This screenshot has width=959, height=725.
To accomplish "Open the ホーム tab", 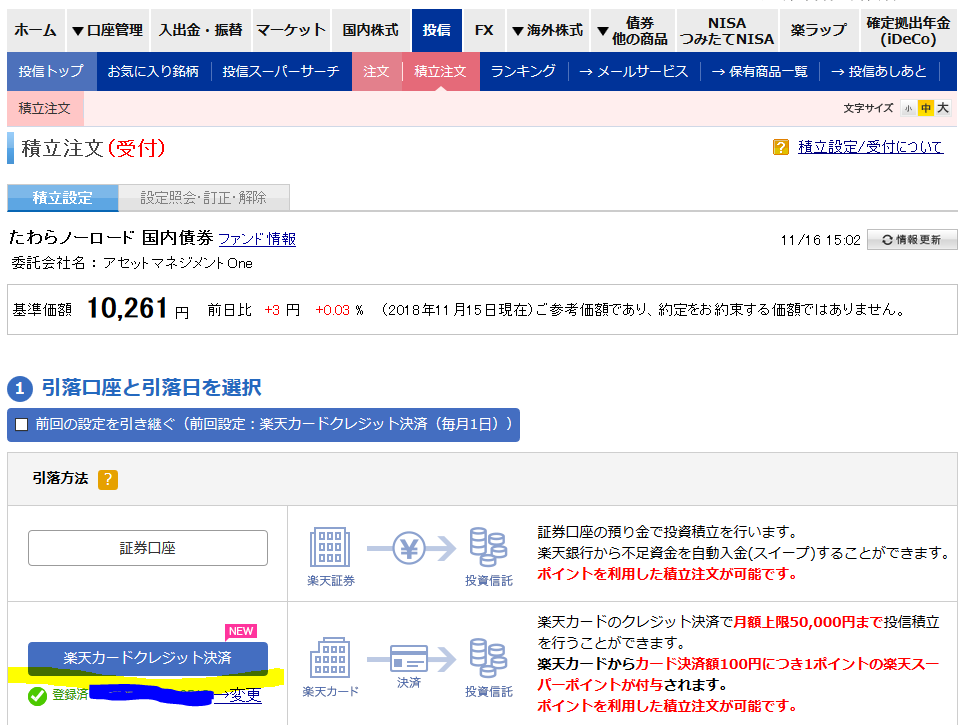I will pos(35,30).
